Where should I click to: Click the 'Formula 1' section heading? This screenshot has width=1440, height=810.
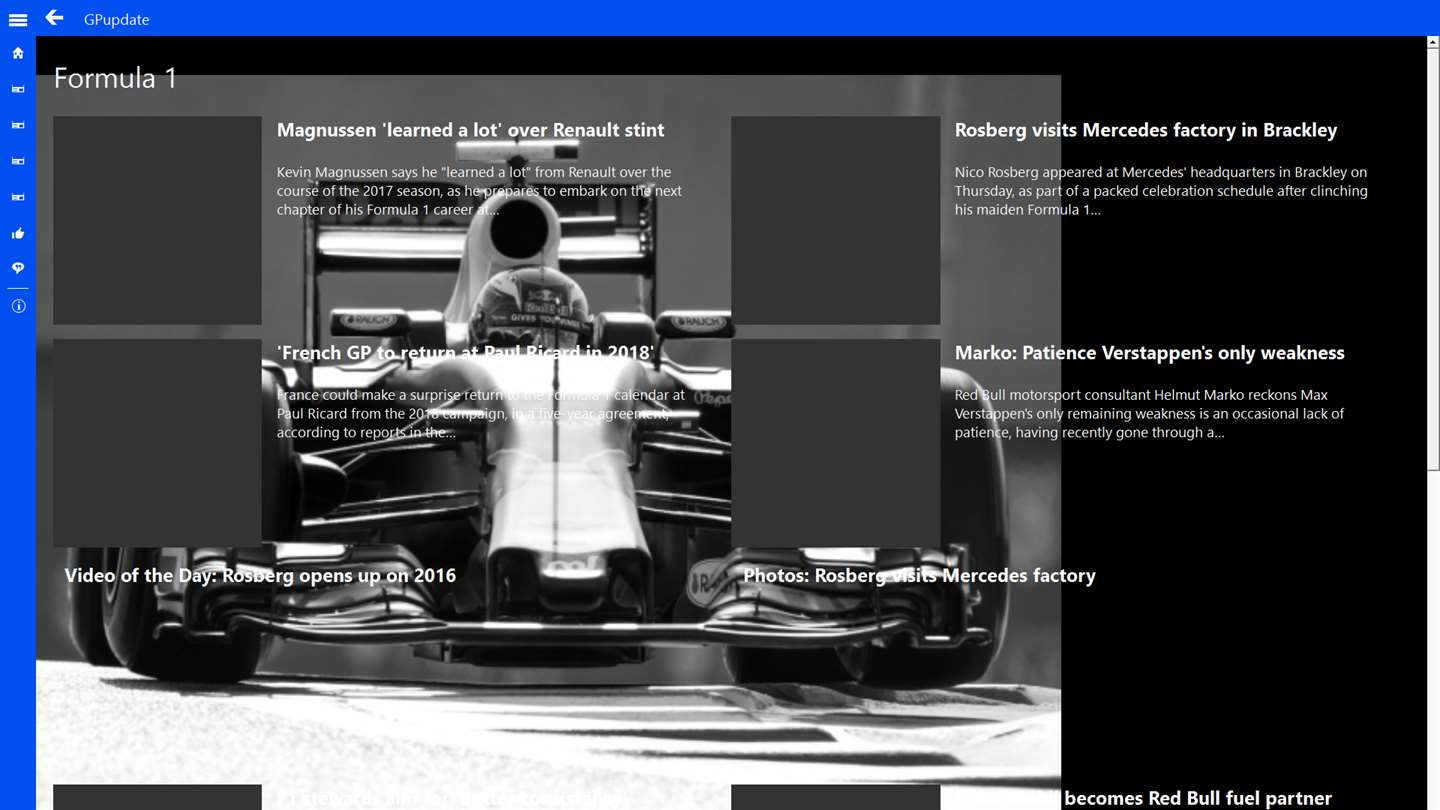point(115,78)
